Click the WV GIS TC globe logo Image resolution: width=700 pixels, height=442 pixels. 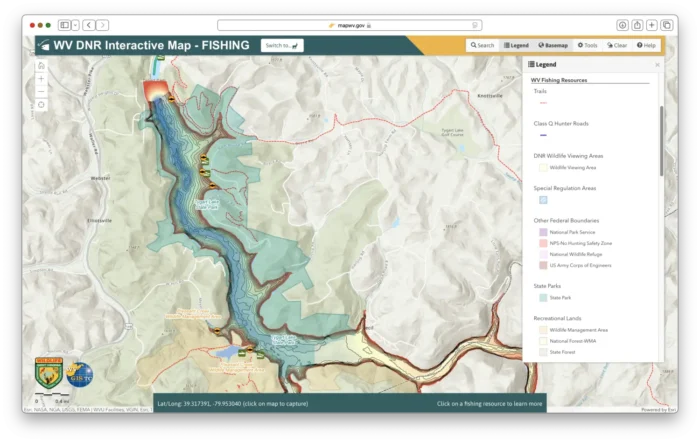(80, 374)
